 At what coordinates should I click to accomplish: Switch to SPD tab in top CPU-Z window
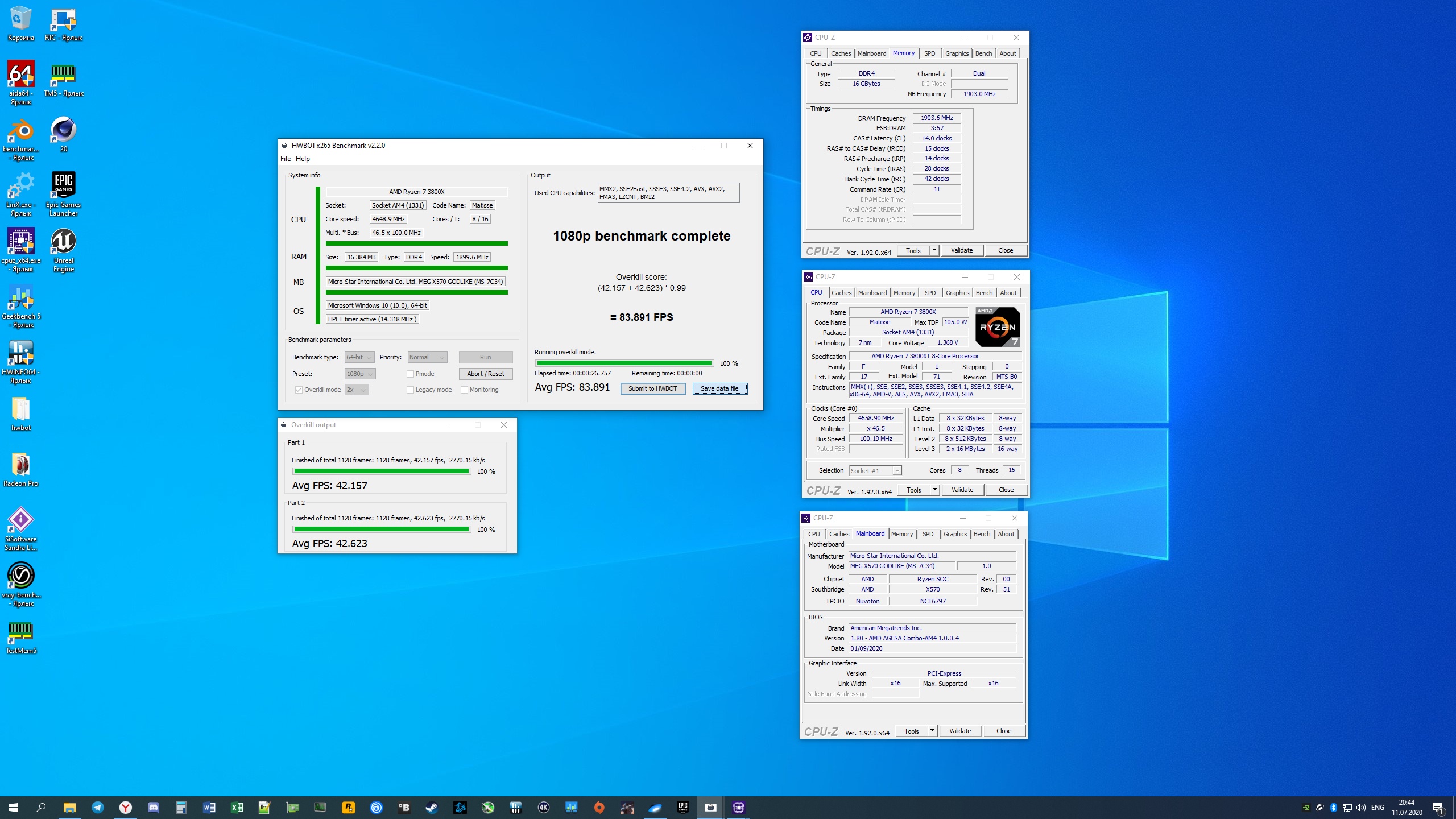(x=929, y=53)
